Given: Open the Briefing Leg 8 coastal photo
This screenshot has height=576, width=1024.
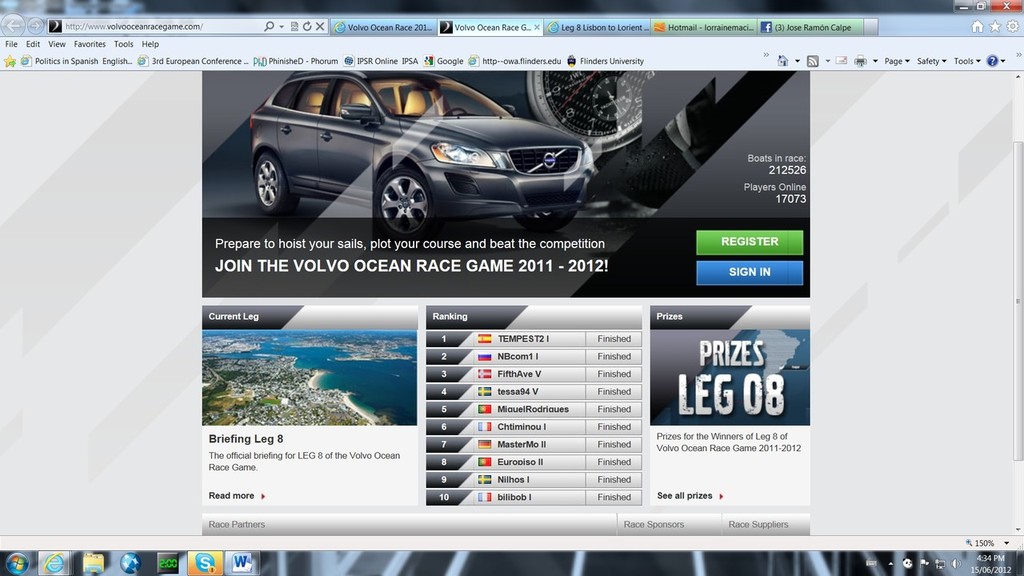Looking at the screenshot, I should tap(310, 377).
